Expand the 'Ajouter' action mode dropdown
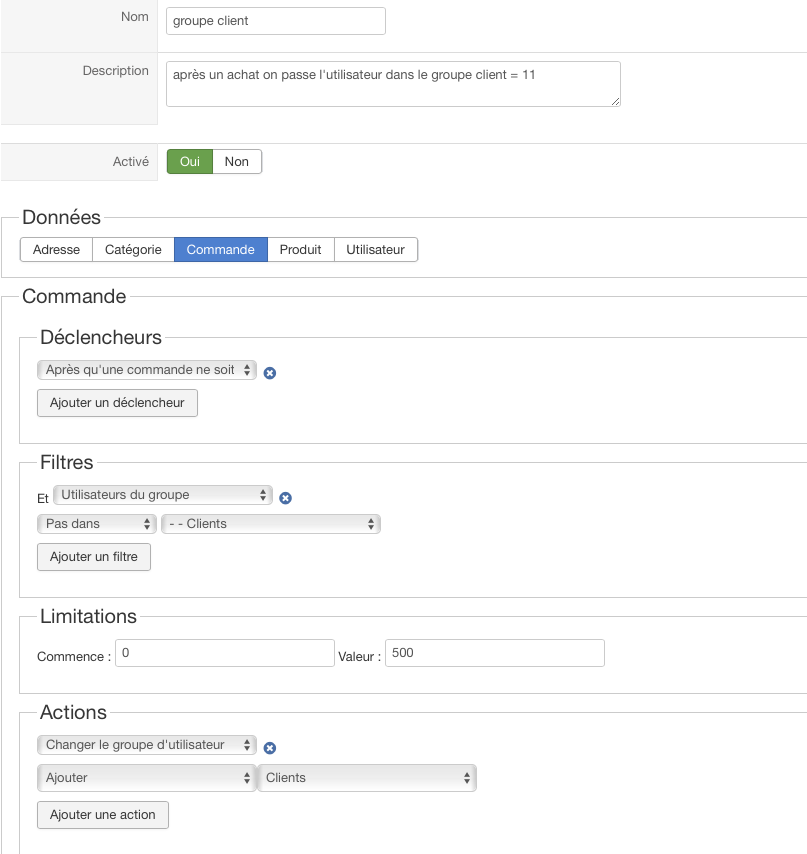Screen dimensions: 807x854 pyautogui.click(x=147, y=778)
